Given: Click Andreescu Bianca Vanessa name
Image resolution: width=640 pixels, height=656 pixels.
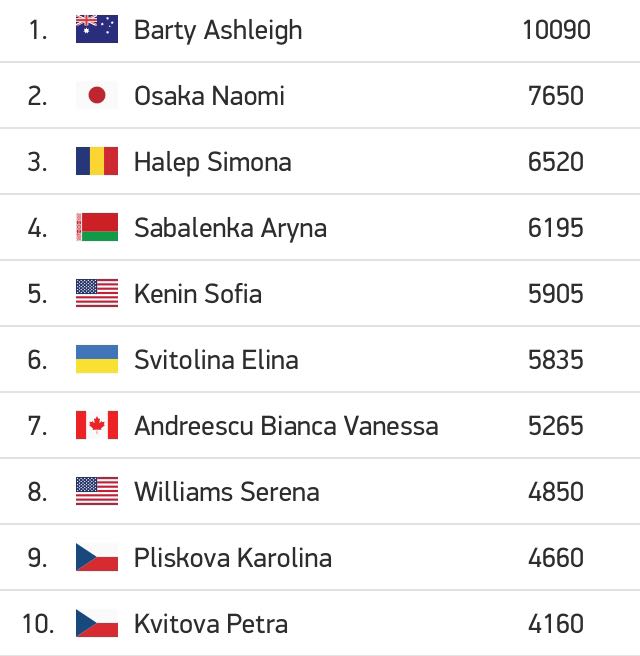Looking at the screenshot, I should [x=286, y=426].
